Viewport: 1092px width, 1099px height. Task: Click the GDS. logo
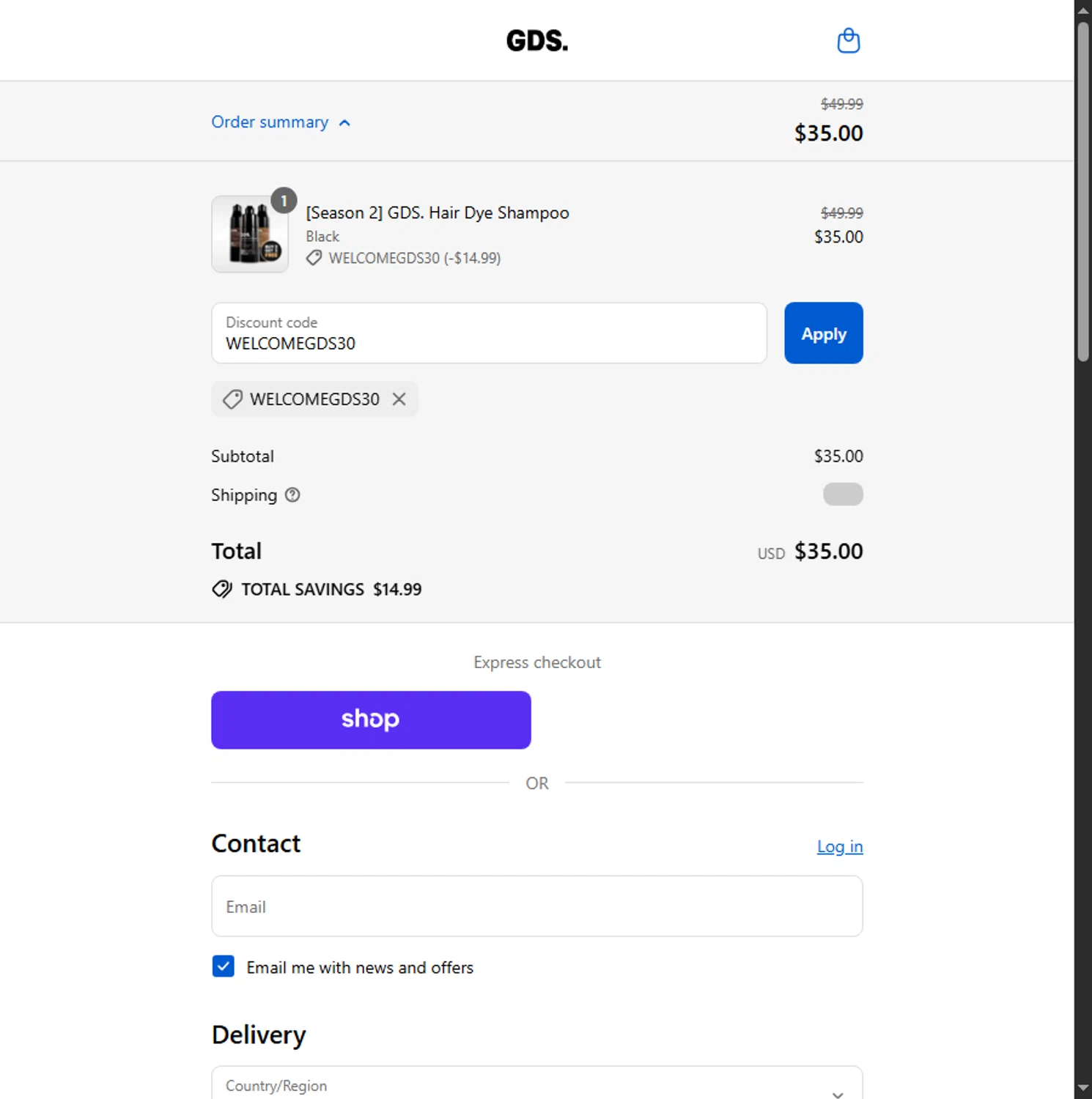(537, 41)
